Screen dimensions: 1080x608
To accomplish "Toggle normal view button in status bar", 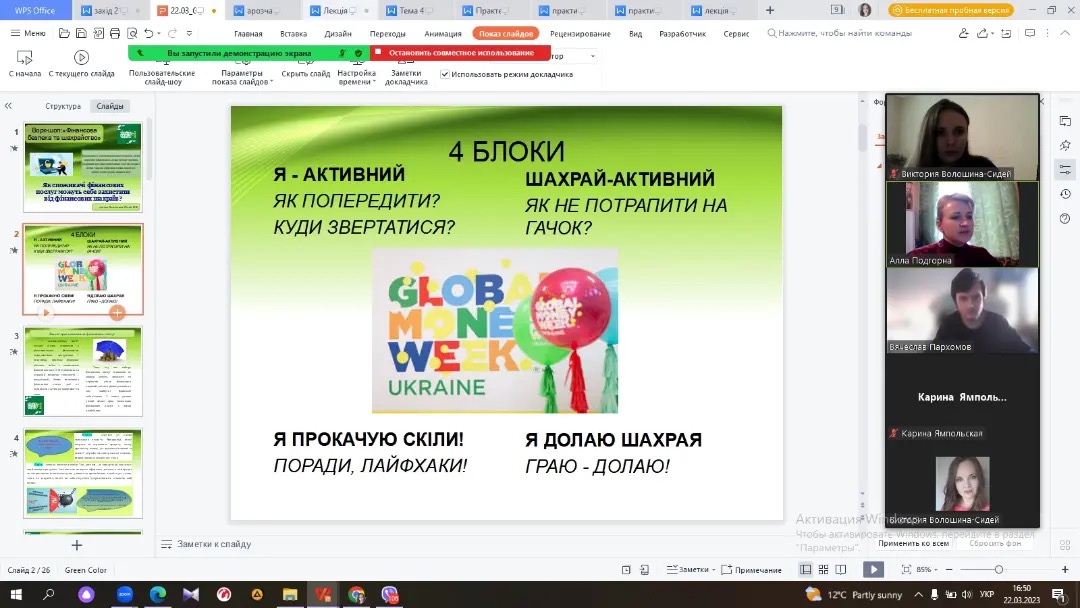I will click(805, 569).
